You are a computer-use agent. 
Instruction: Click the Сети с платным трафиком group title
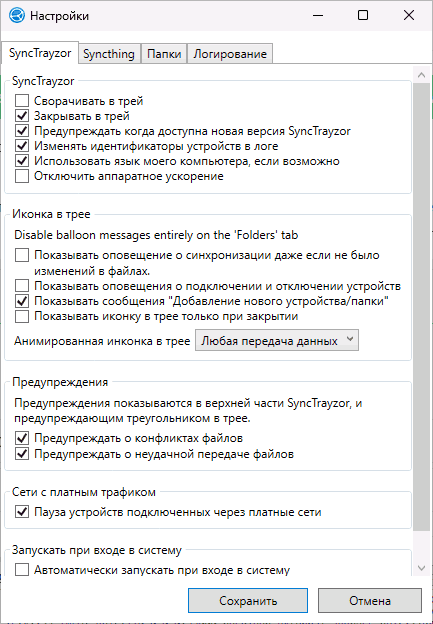pos(84,492)
